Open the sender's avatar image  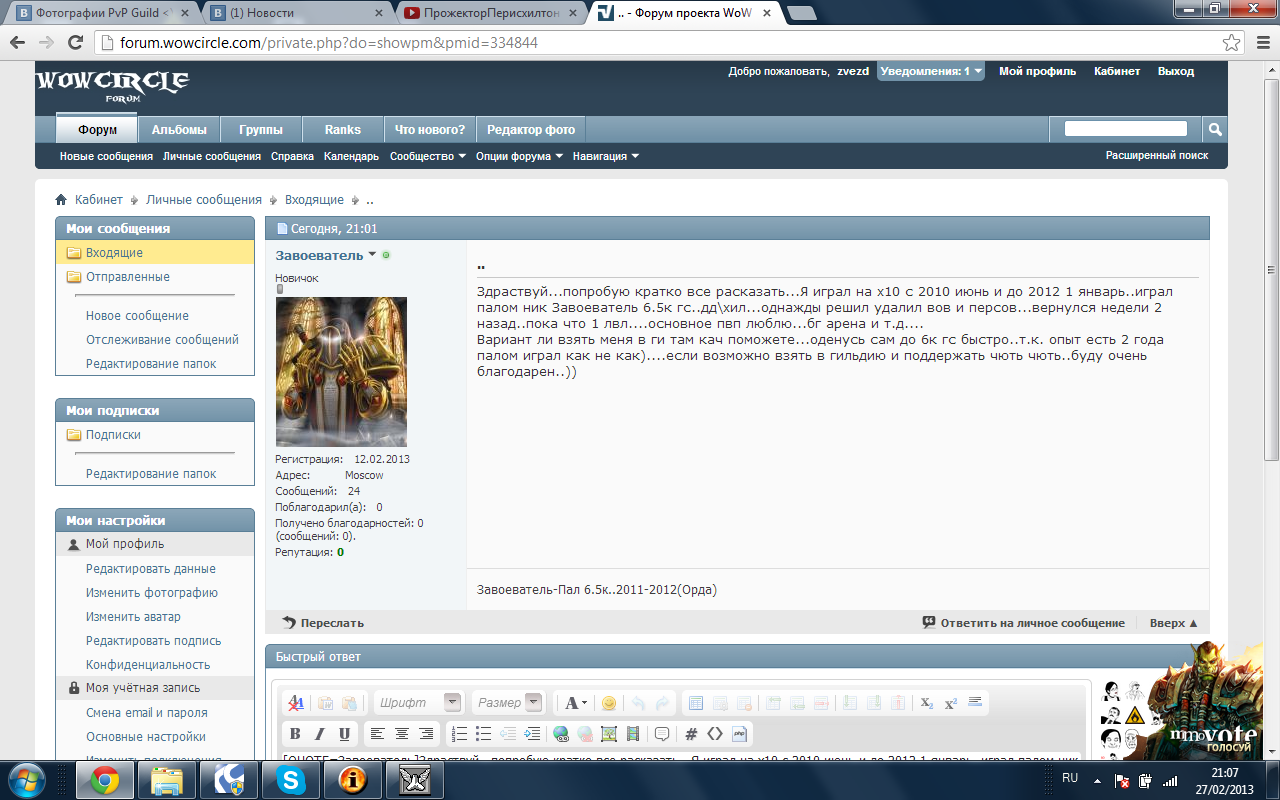click(341, 371)
